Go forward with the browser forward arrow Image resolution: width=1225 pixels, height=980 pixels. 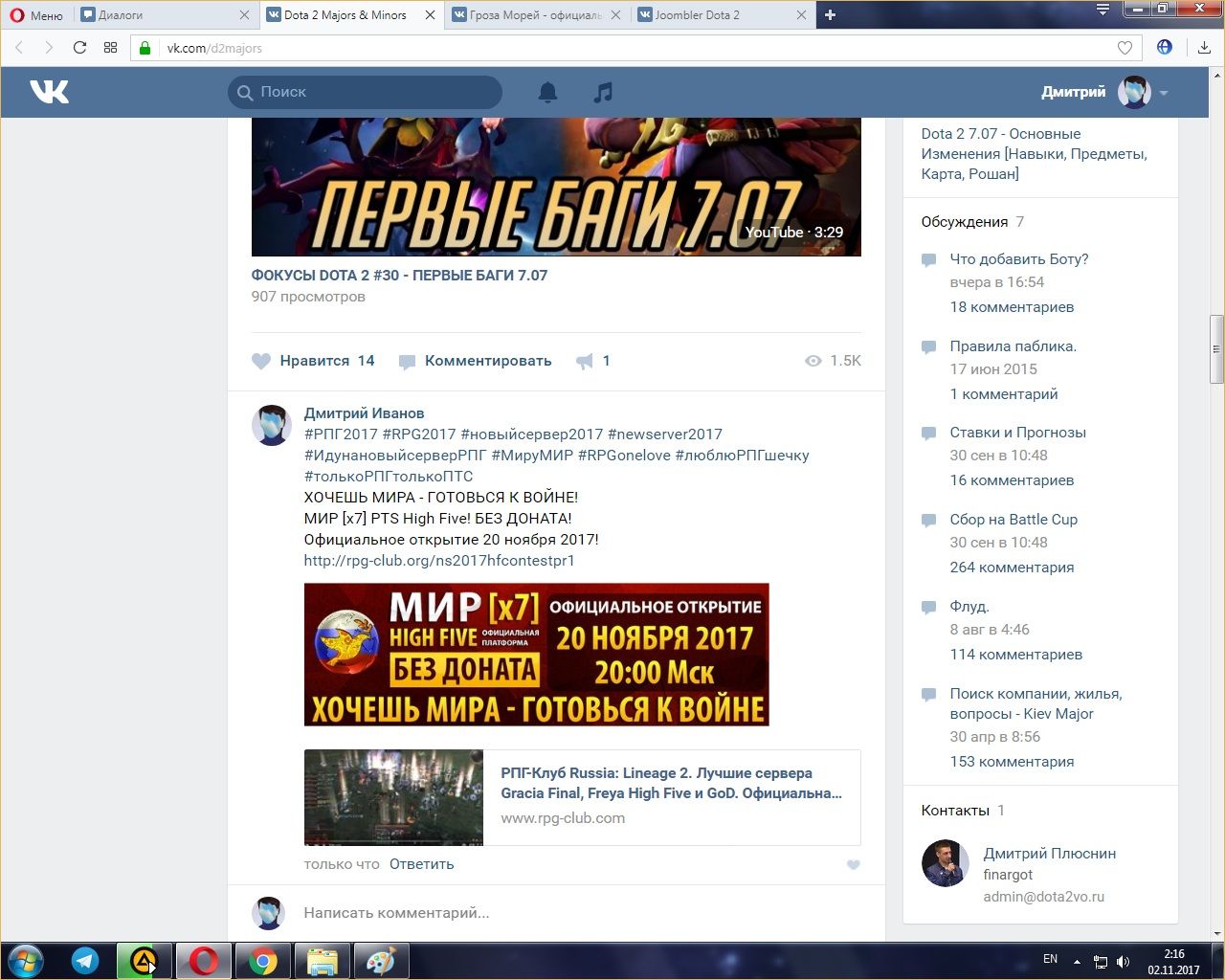coord(49,47)
